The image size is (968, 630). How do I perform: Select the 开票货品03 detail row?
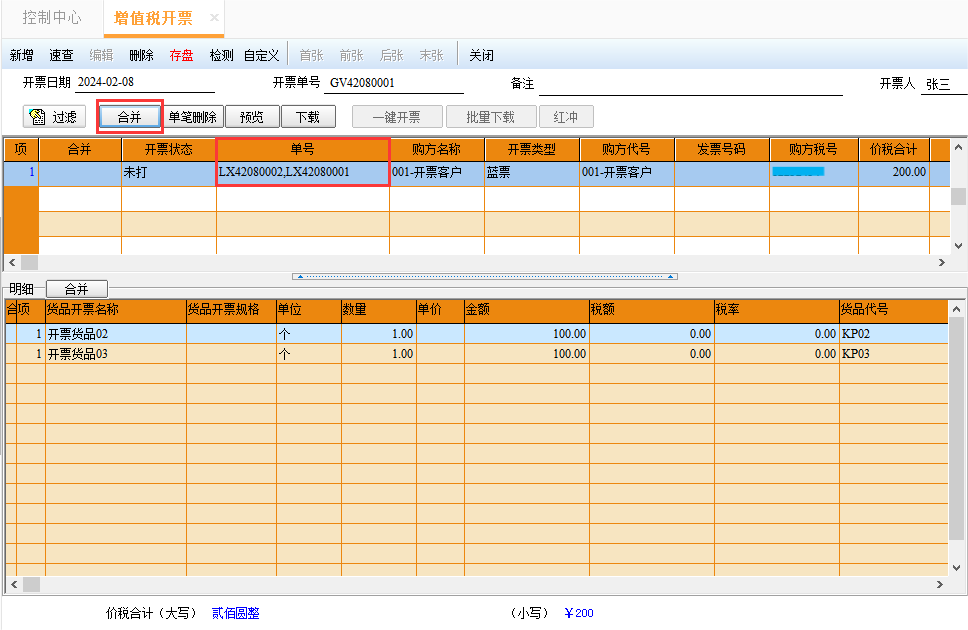pyautogui.click(x=477, y=354)
